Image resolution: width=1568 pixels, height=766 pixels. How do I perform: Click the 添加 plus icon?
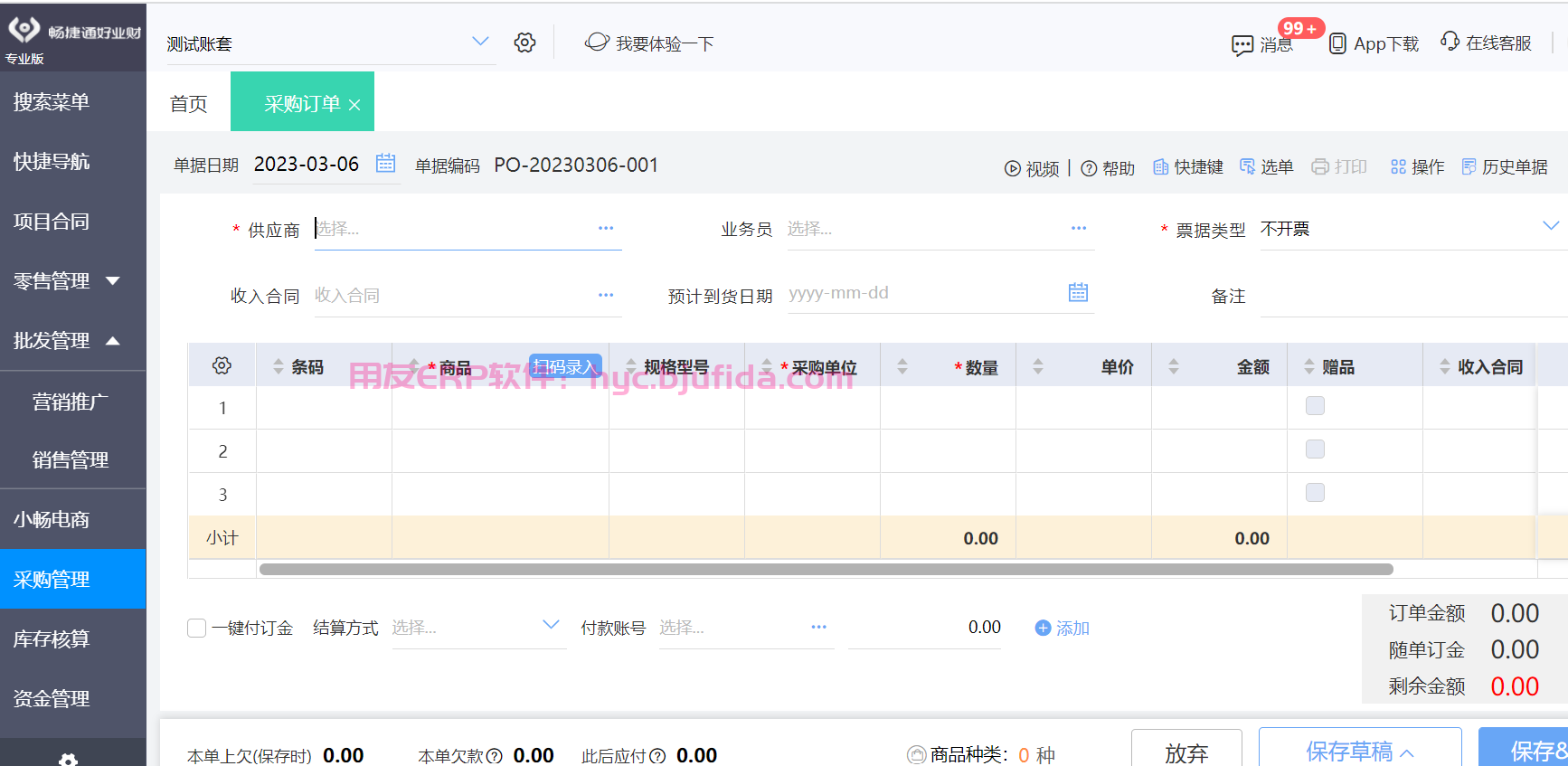click(1043, 628)
